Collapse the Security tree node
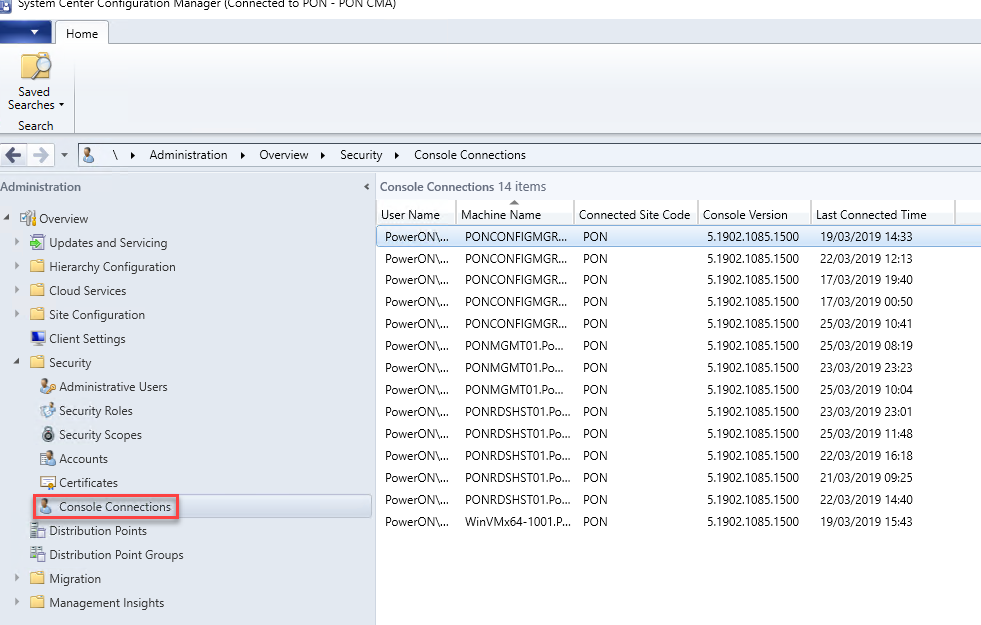 (x=17, y=363)
